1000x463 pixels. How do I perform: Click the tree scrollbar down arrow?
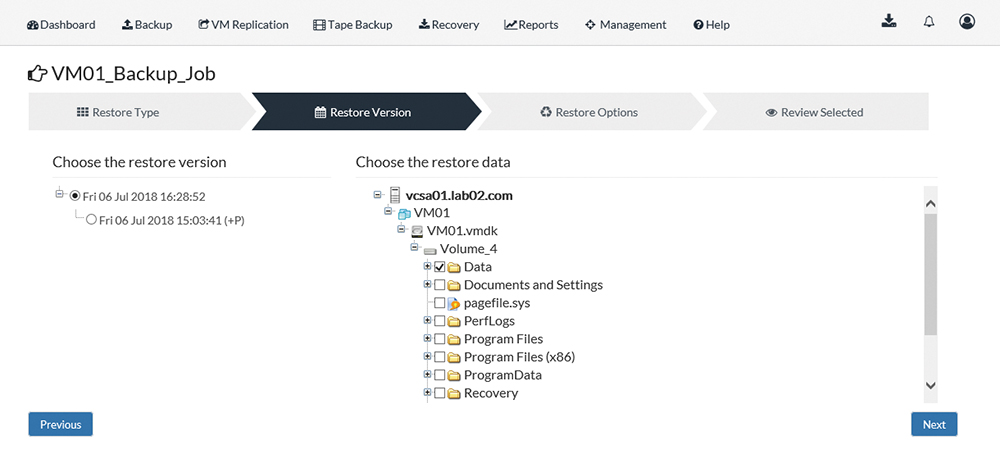click(930, 385)
